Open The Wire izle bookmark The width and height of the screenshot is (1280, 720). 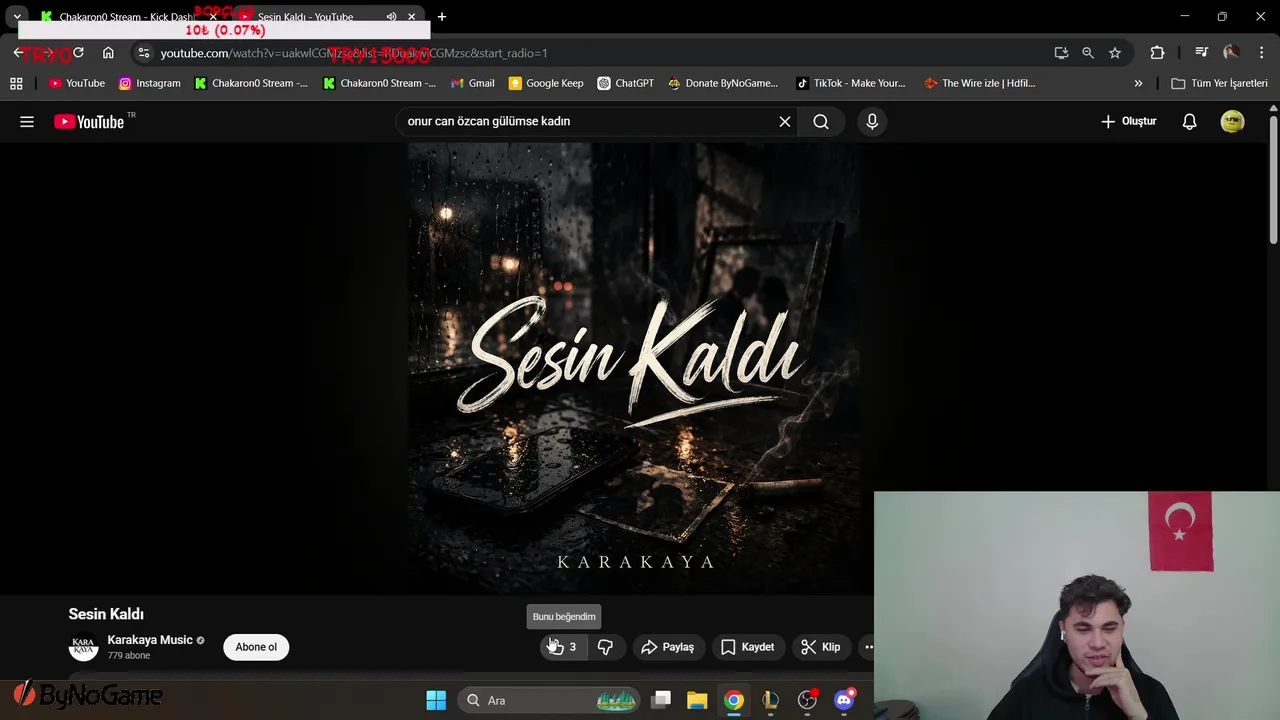pyautogui.click(x=980, y=84)
